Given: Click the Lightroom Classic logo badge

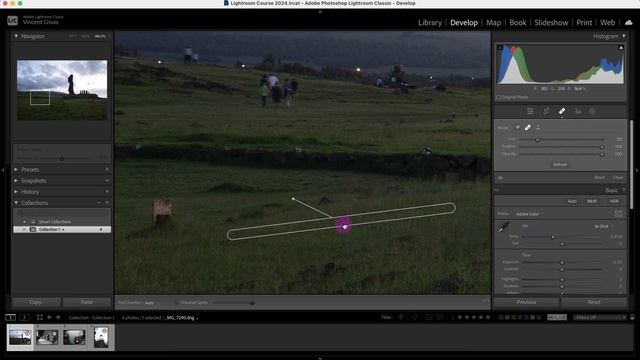Looking at the screenshot, I should pos(13,20).
